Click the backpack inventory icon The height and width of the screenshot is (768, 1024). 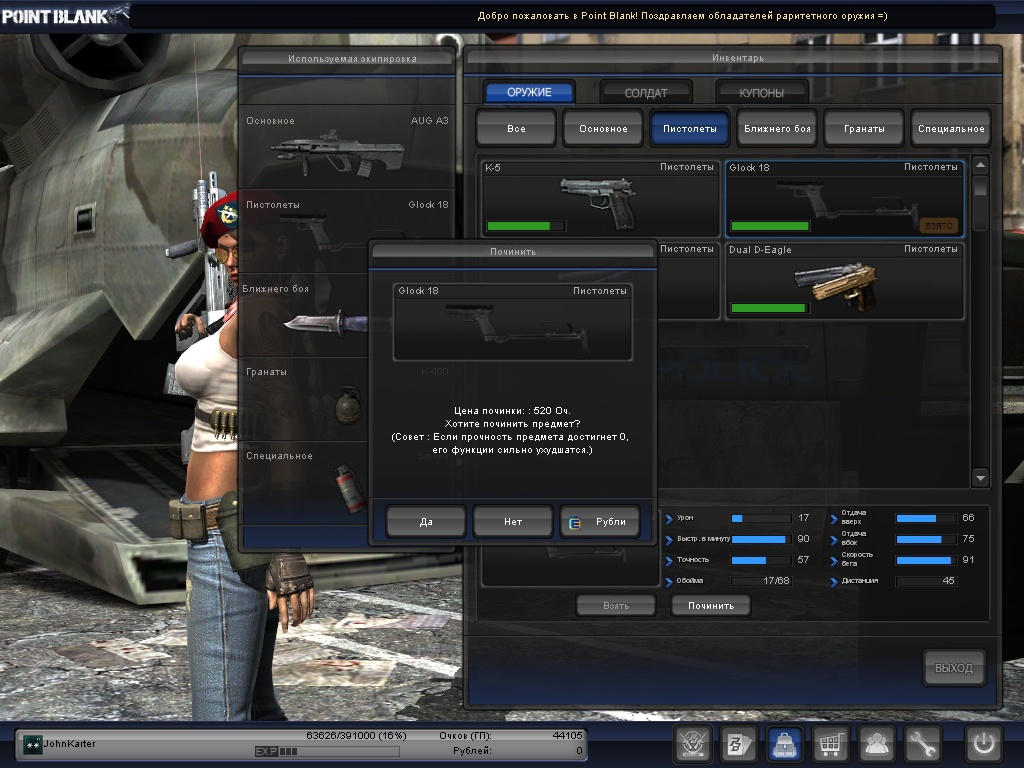tap(785, 743)
